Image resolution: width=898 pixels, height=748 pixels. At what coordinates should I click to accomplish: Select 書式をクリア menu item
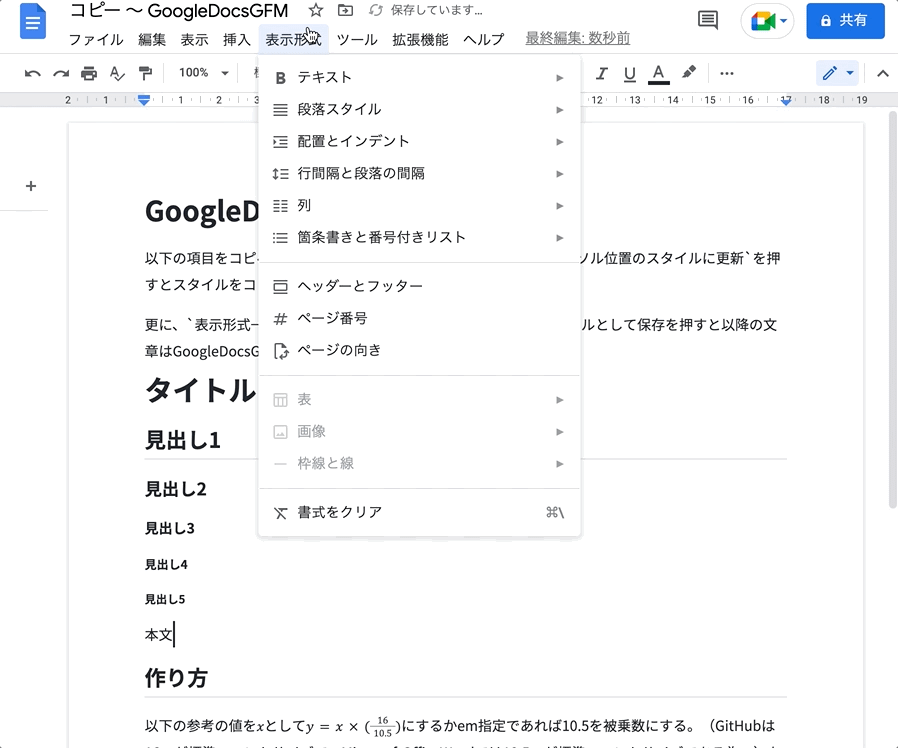[419, 512]
